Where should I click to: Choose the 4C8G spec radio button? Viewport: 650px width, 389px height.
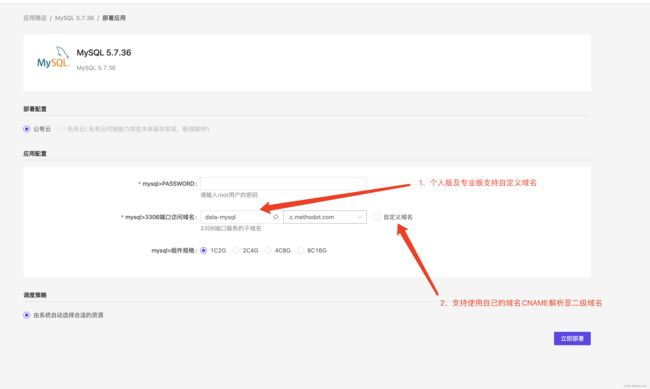coord(268,250)
